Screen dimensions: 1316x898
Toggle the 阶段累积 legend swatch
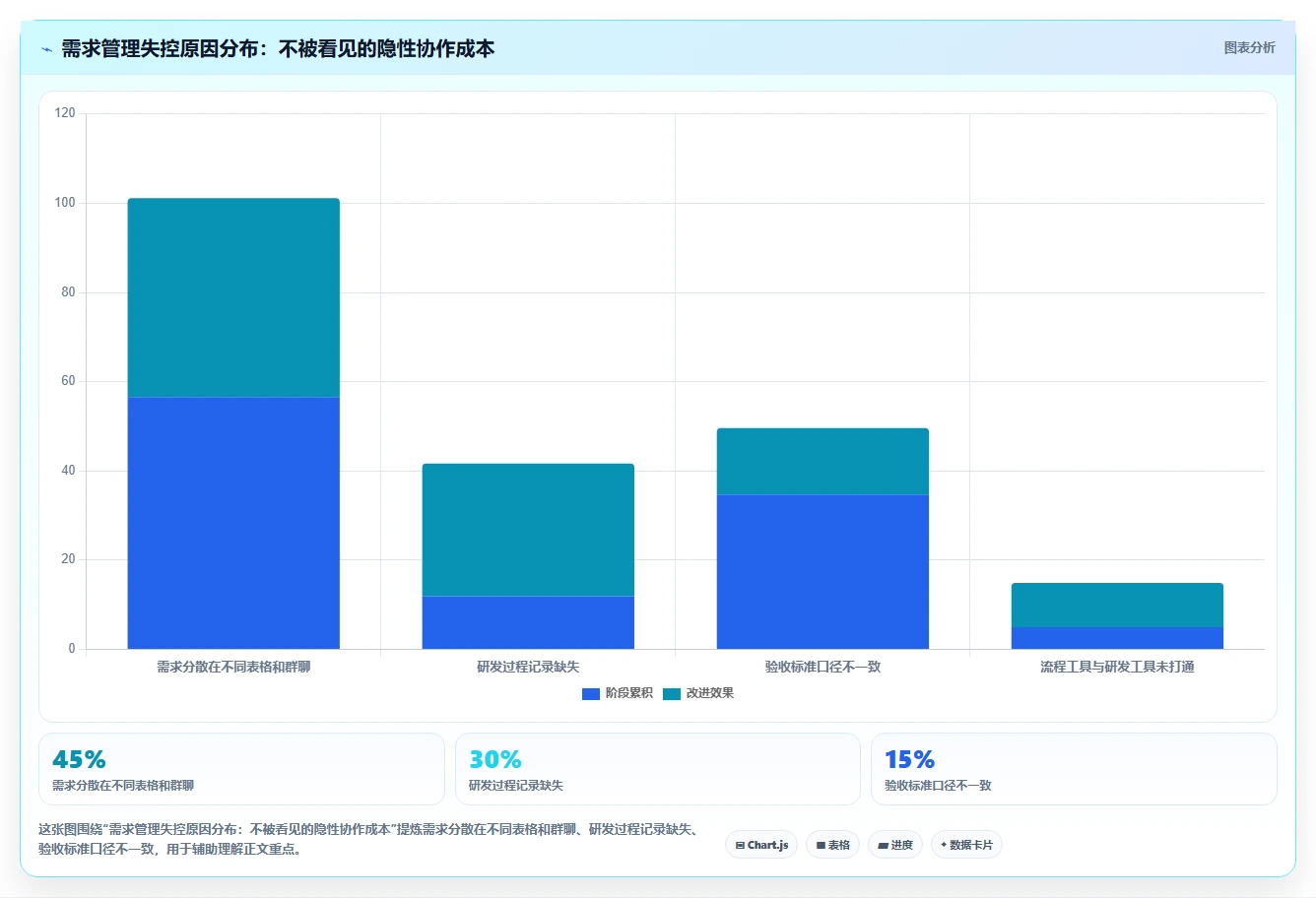click(591, 694)
